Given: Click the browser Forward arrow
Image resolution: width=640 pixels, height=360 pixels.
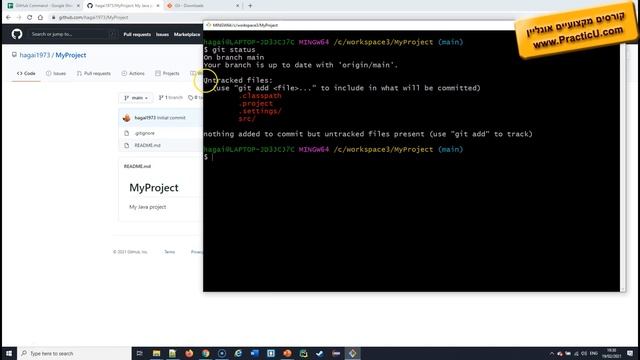Looking at the screenshot, I should click(x=19, y=18).
